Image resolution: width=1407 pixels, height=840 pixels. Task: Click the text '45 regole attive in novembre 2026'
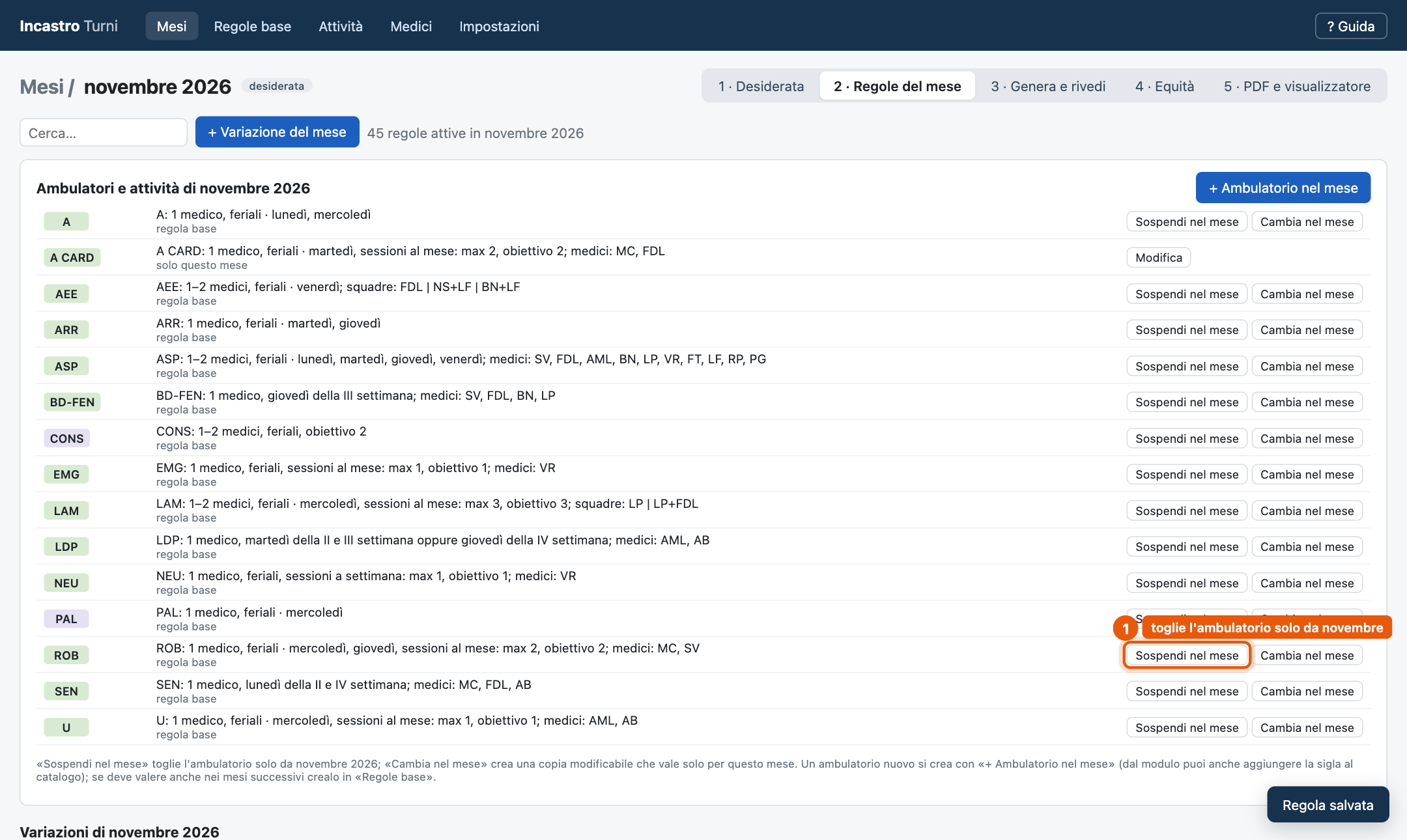pos(476,133)
